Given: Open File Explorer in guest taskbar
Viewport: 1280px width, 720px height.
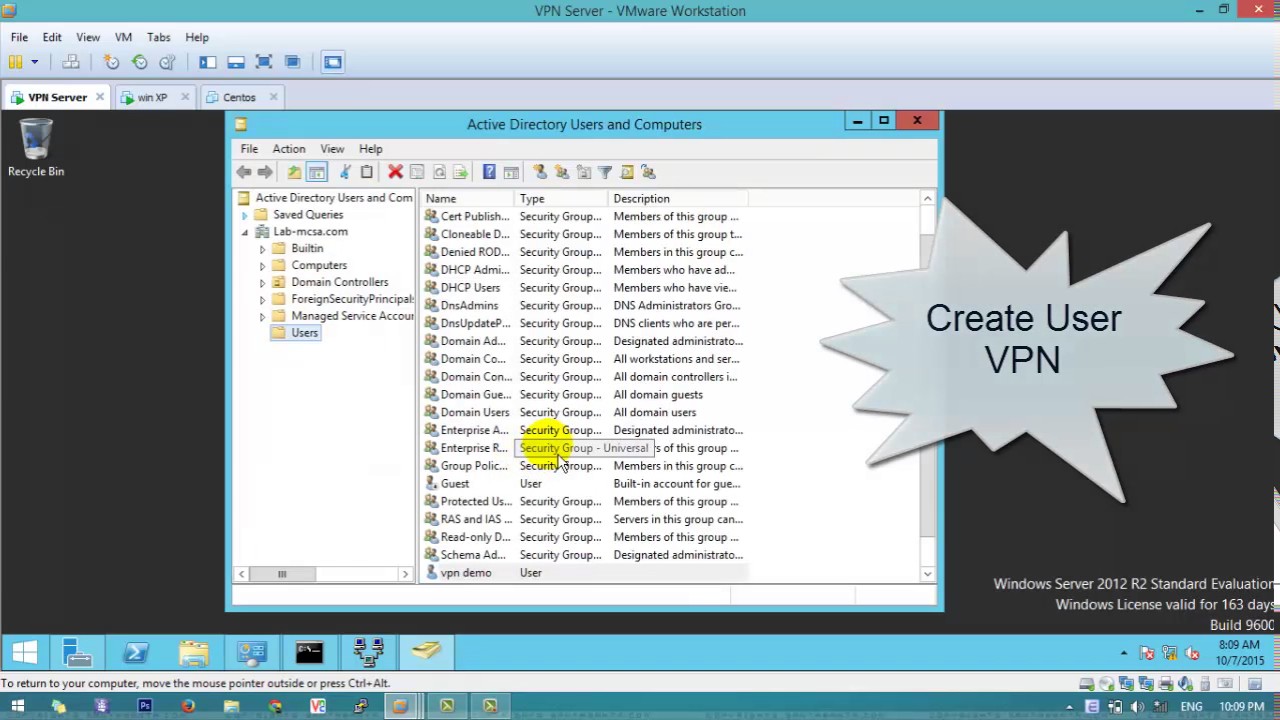Looking at the screenshot, I should 194,653.
